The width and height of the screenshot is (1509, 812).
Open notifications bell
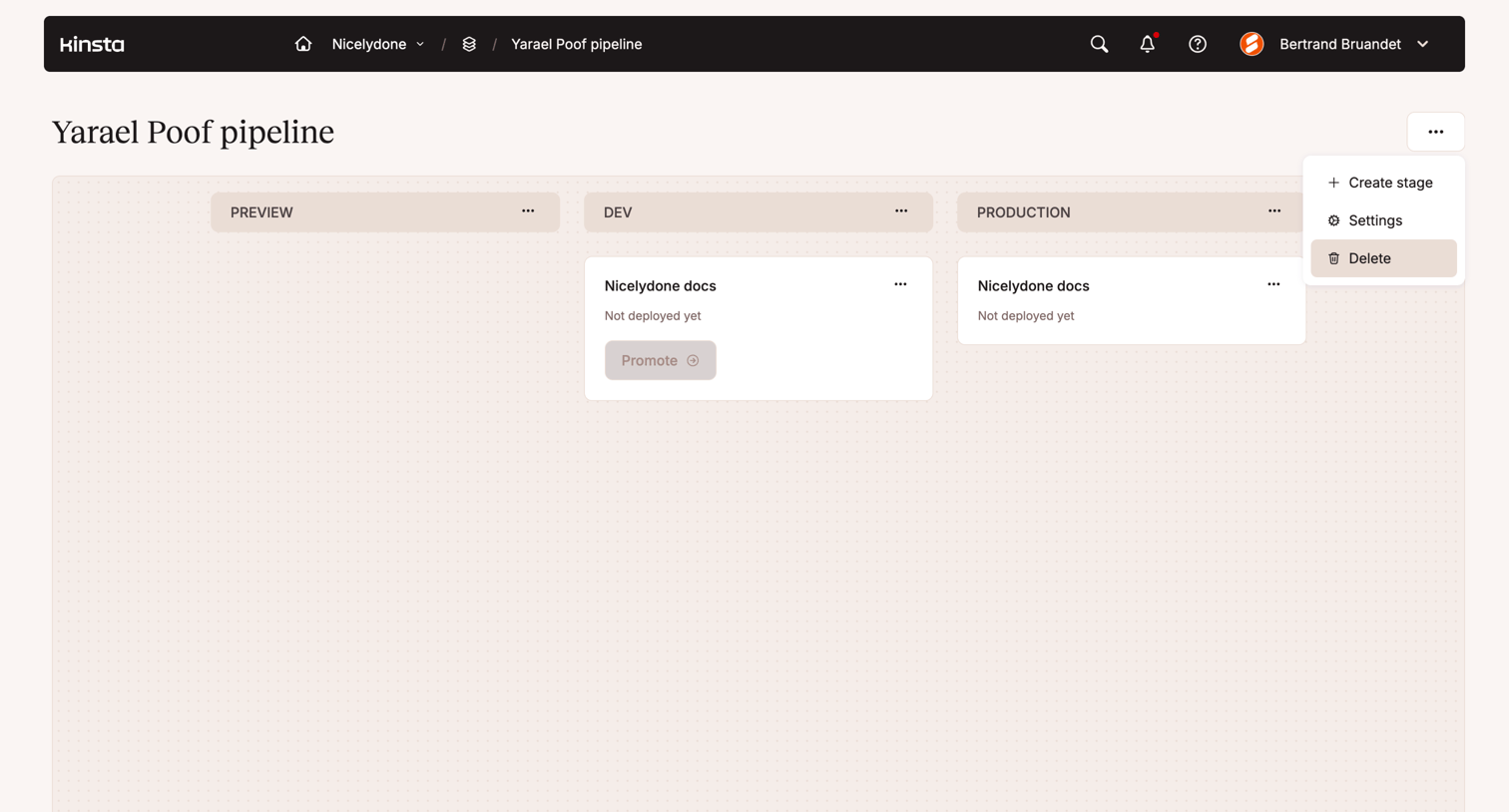pyautogui.click(x=1148, y=44)
